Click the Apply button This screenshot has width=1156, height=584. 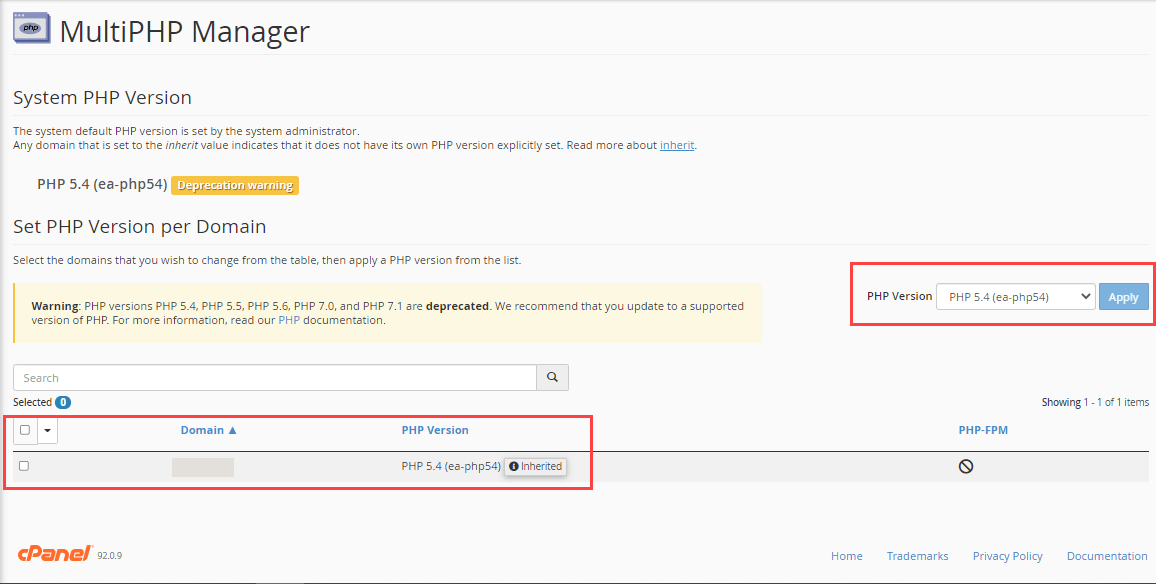[1124, 297]
